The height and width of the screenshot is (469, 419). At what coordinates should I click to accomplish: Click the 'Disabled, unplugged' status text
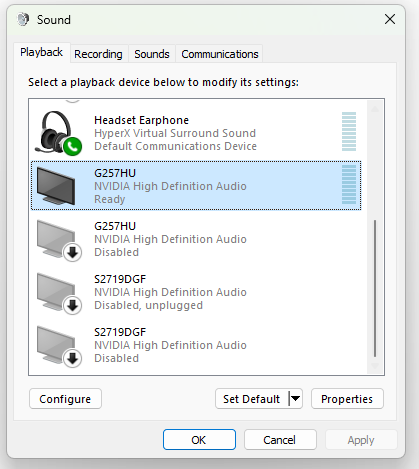pyautogui.click(x=148, y=305)
